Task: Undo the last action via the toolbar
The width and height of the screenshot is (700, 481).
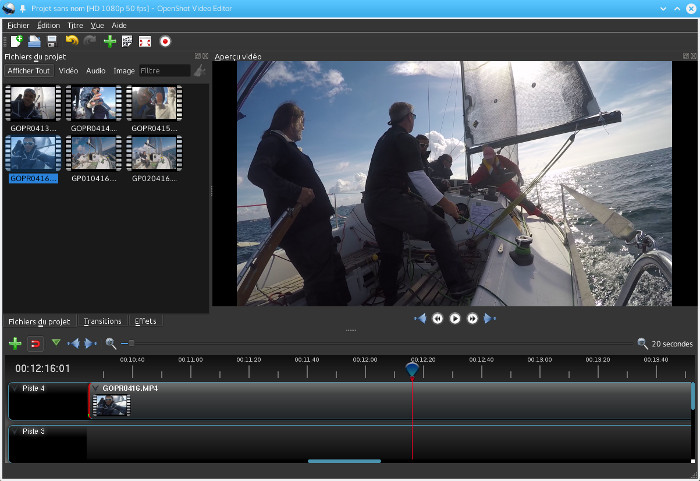Action: point(71,41)
